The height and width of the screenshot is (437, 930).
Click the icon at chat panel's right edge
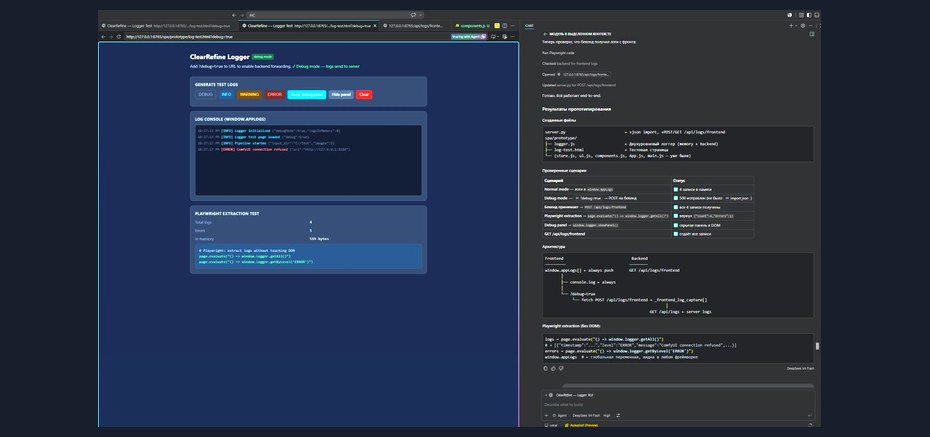pyautogui.click(x=812, y=34)
